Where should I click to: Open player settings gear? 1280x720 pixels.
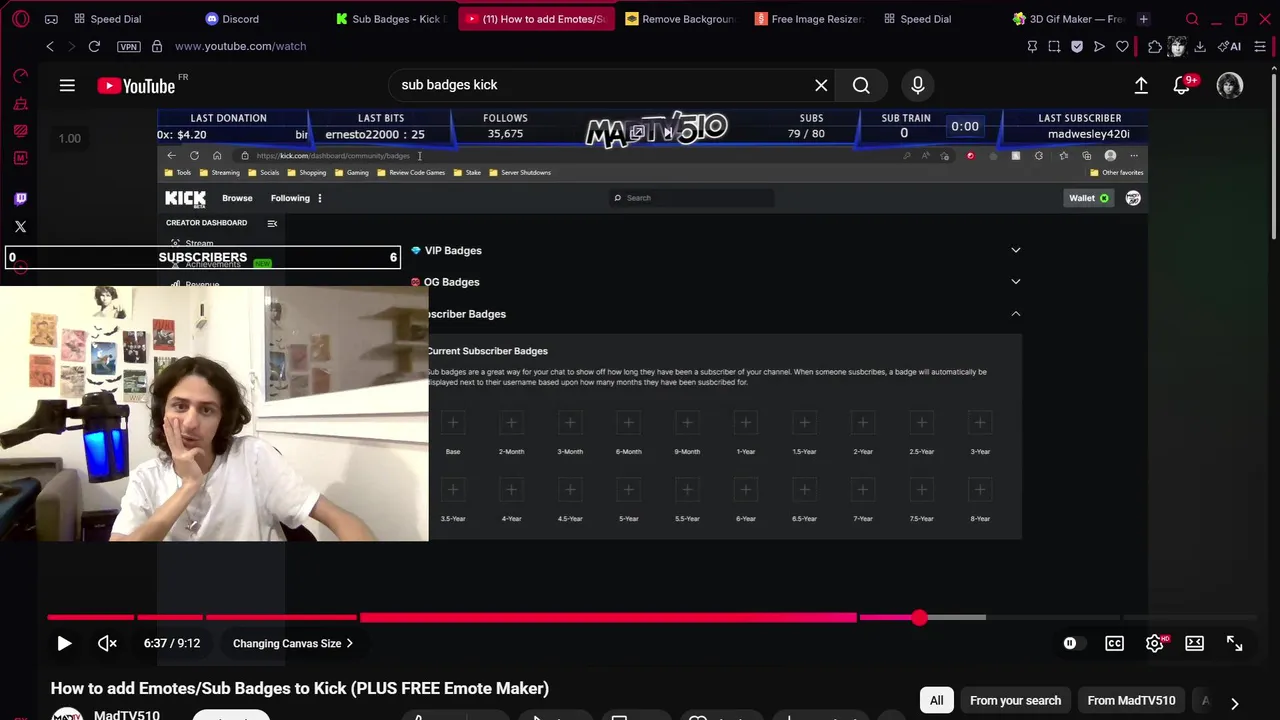[1155, 644]
